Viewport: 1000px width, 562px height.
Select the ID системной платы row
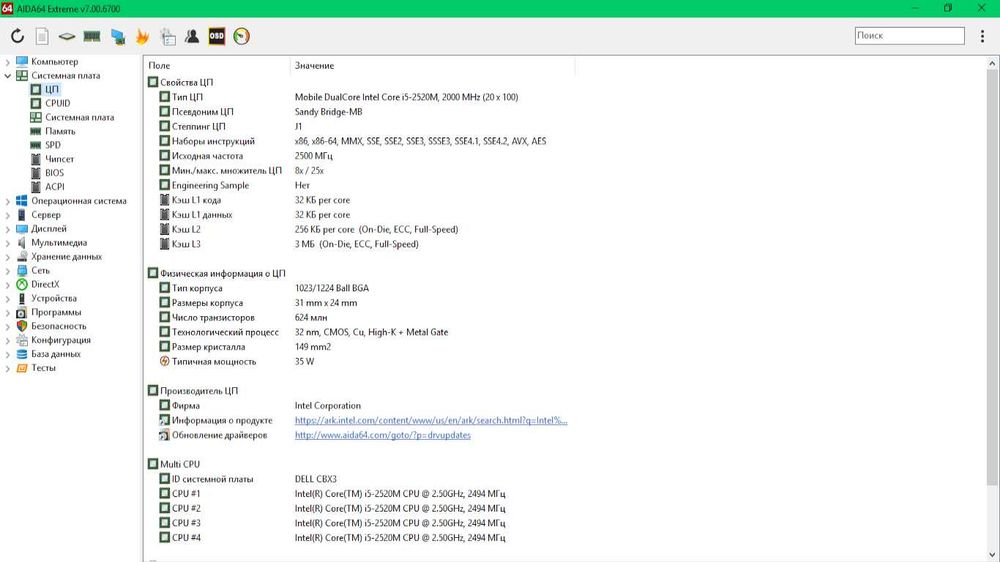pos(360,479)
